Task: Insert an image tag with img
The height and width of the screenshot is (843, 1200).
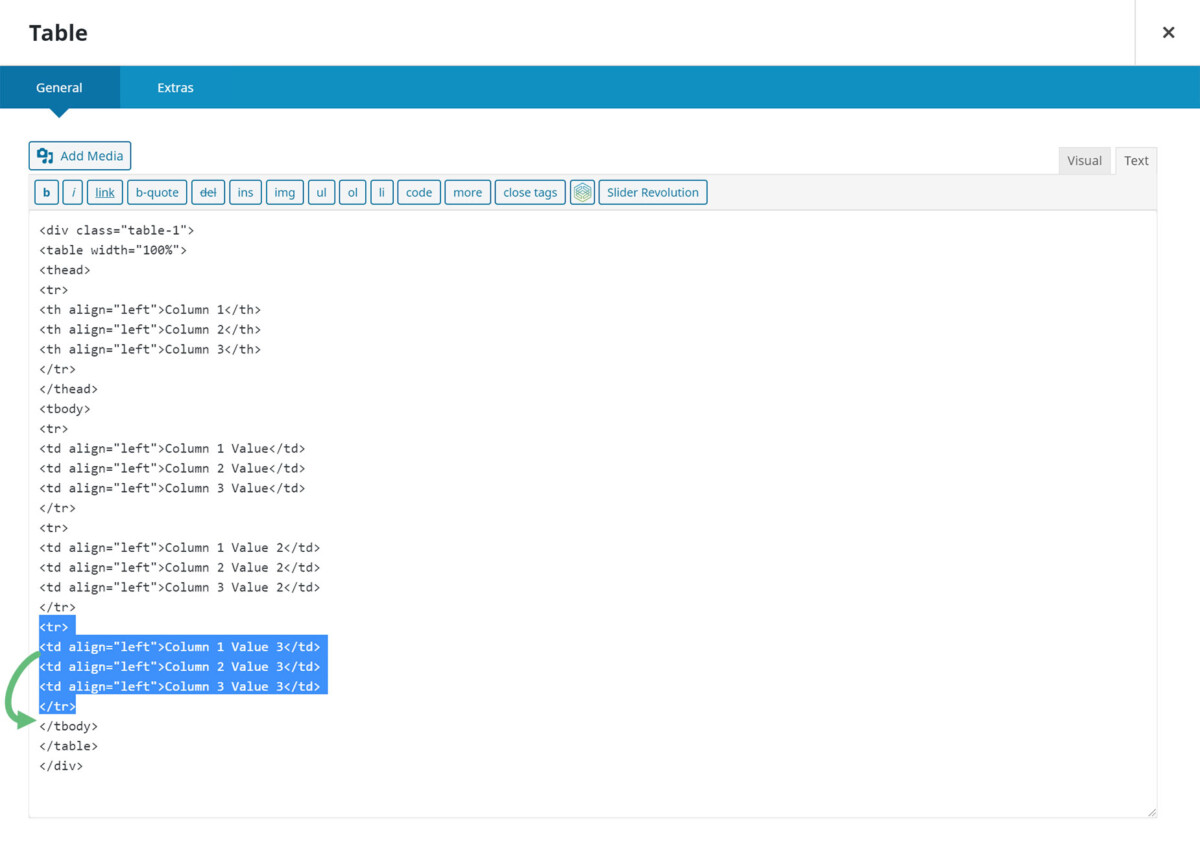Action: pos(284,192)
